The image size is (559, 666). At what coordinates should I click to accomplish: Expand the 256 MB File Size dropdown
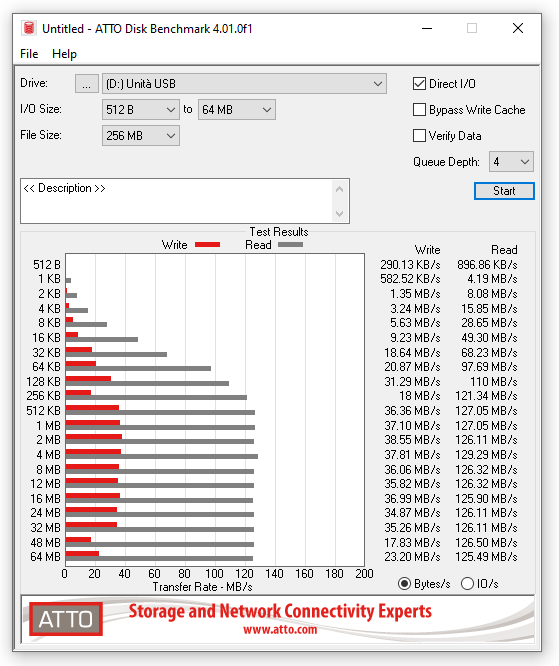click(141, 136)
